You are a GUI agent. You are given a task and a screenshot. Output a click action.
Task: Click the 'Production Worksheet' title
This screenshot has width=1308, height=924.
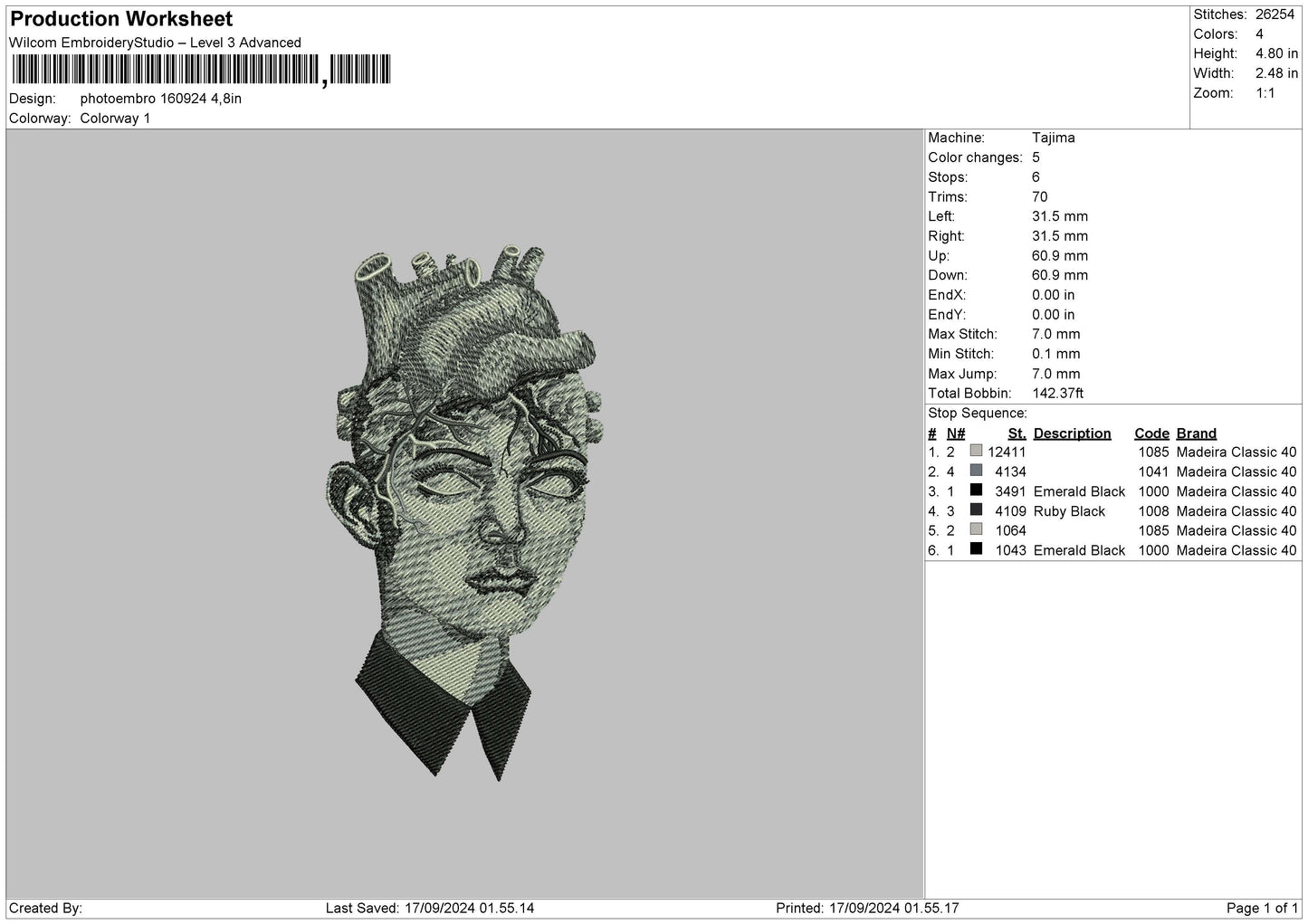[121, 19]
